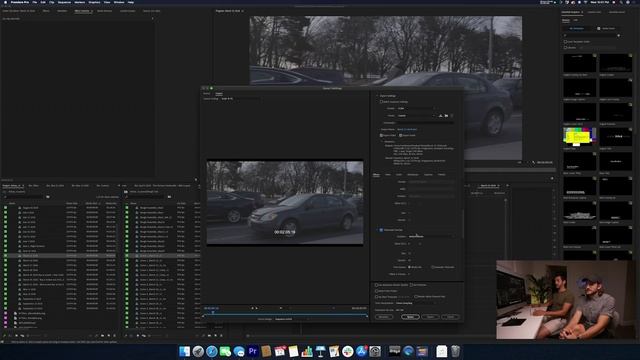Open the export Format dropdown

[x=416, y=109]
